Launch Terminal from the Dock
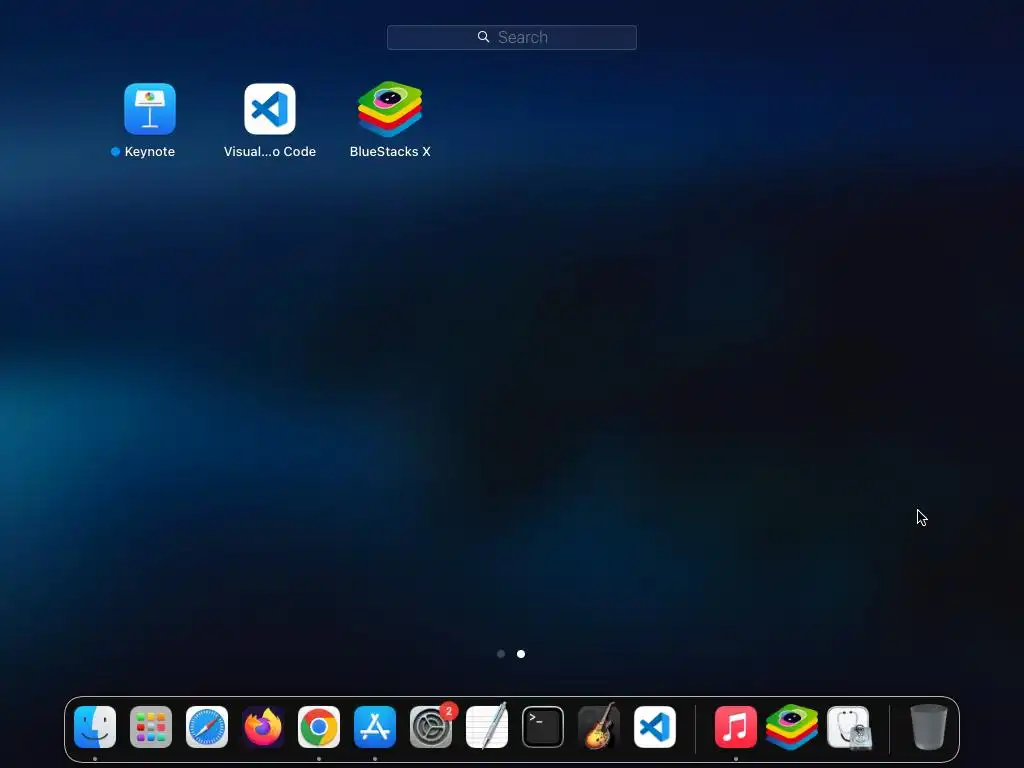 (x=543, y=727)
